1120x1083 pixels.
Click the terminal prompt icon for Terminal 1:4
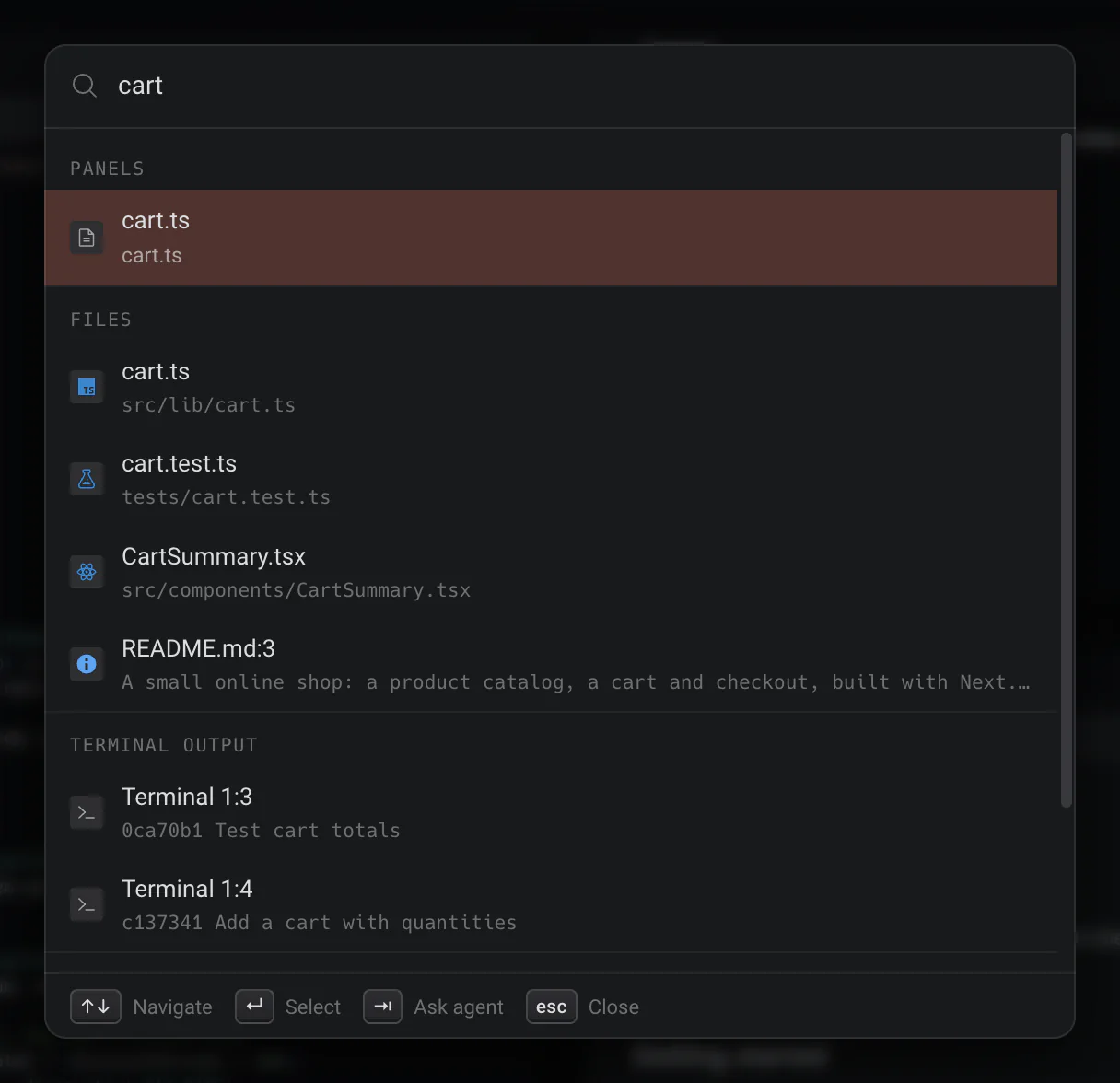click(87, 904)
